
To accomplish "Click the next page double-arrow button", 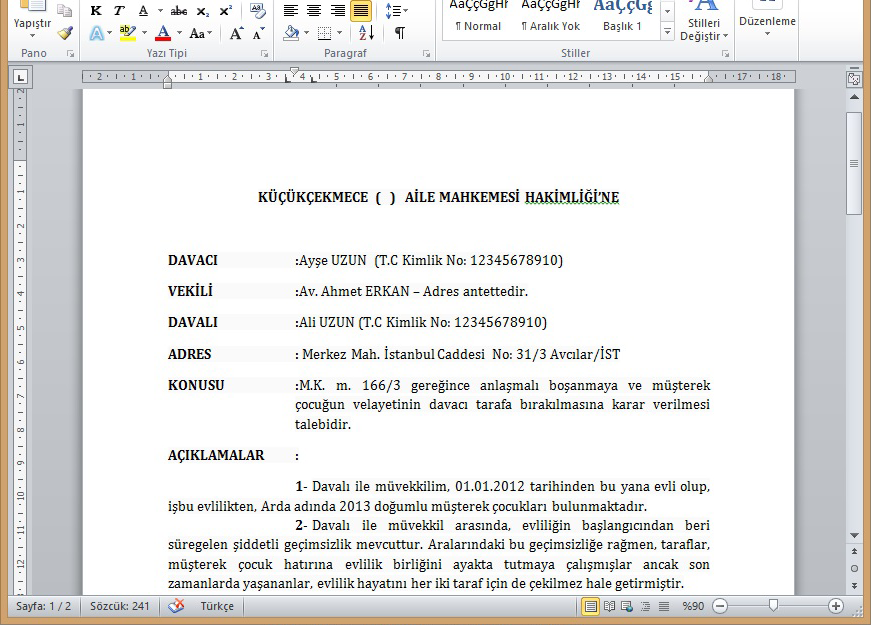I will 854,586.
